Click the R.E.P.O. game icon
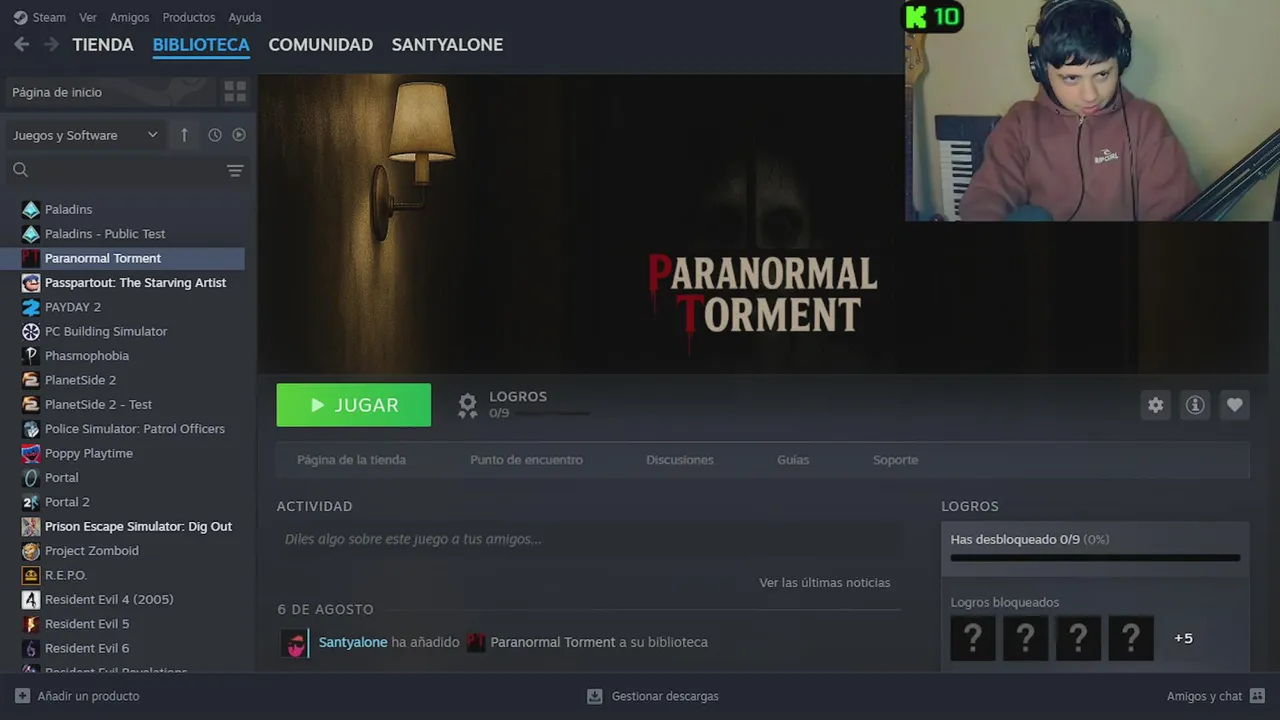This screenshot has width=1280, height=720. click(x=31, y=575)
